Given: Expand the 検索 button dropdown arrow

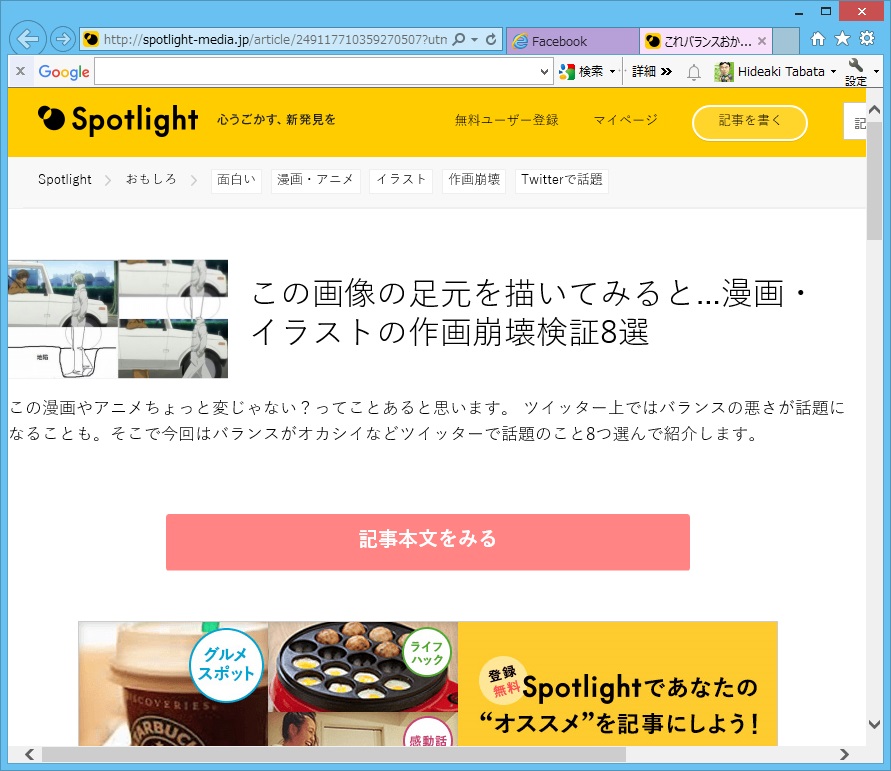Looking at the screenshot, I should [x=613, y=72].
